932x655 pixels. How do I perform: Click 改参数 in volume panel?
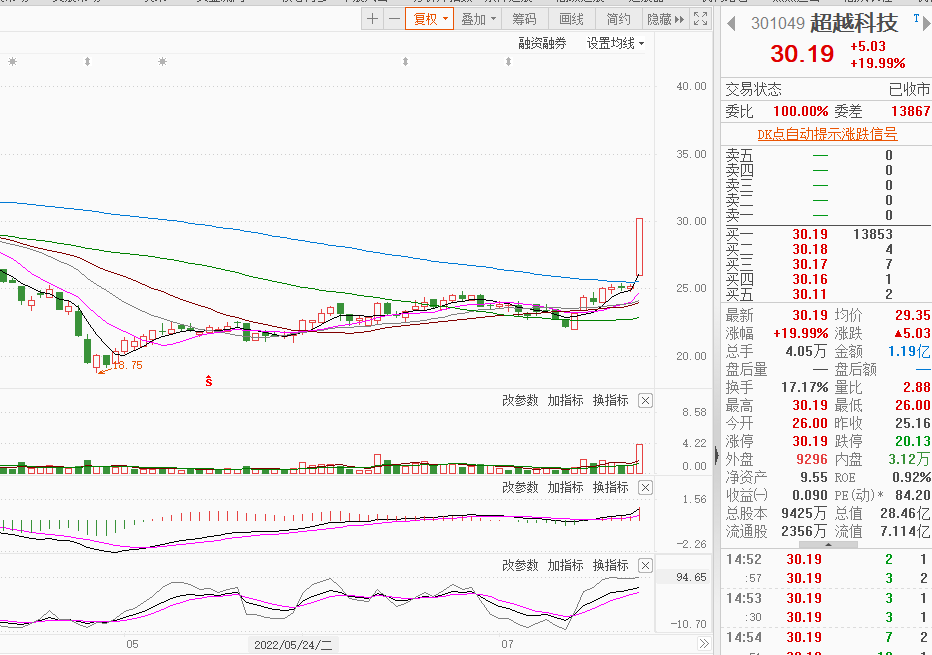520,401
